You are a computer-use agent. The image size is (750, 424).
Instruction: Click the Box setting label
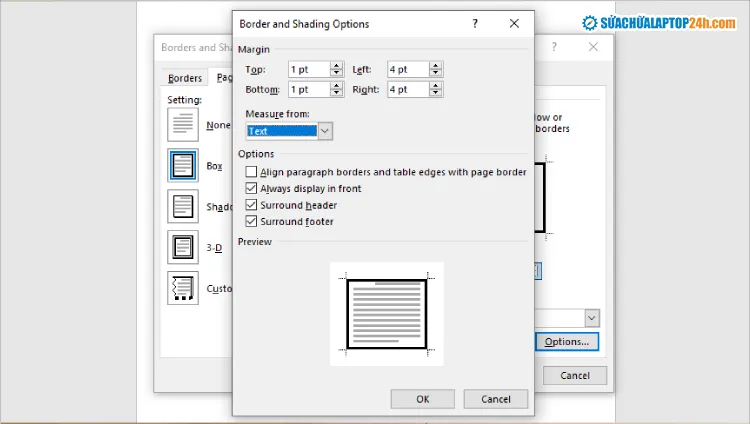[214, 166]
